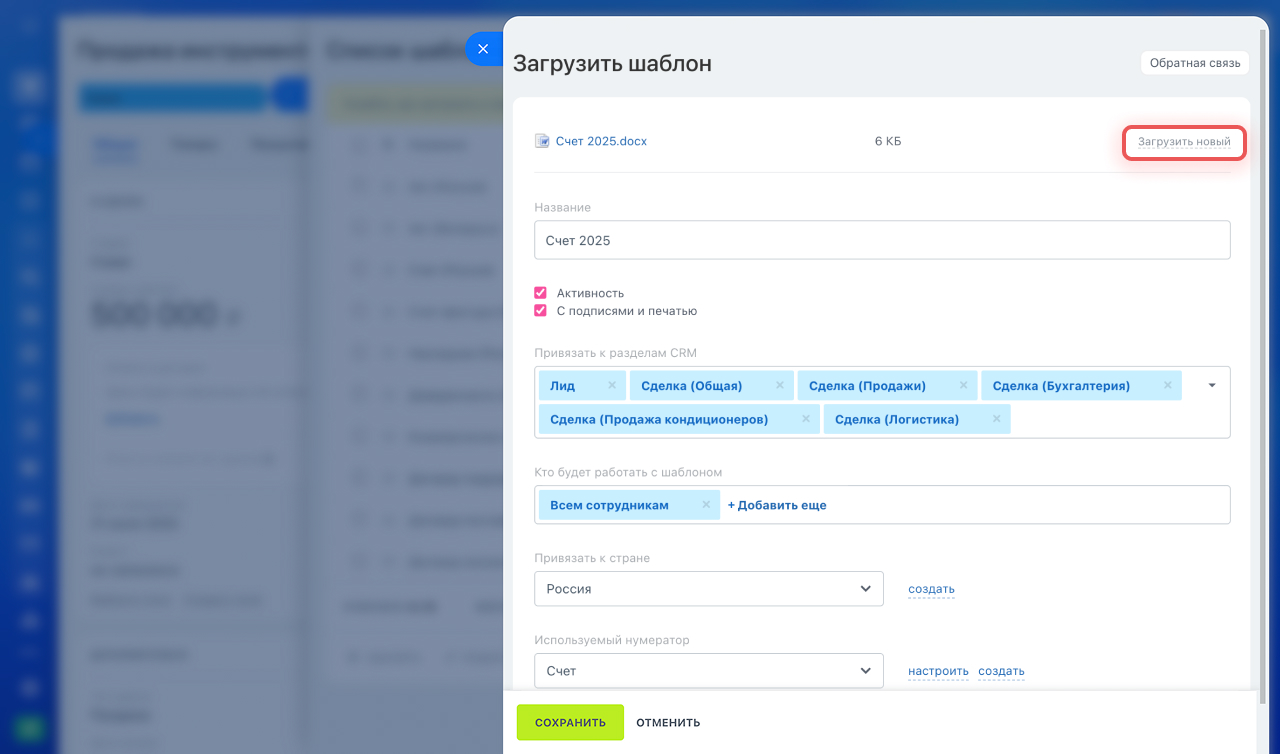Expand the CRM sections dropdown arrow

1212,385
